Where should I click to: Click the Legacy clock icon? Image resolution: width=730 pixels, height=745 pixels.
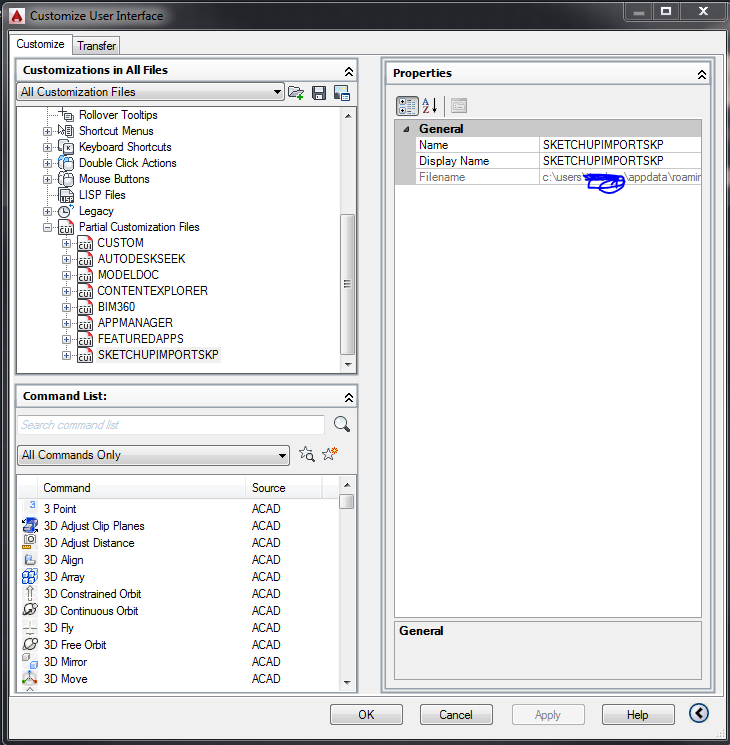66,211
